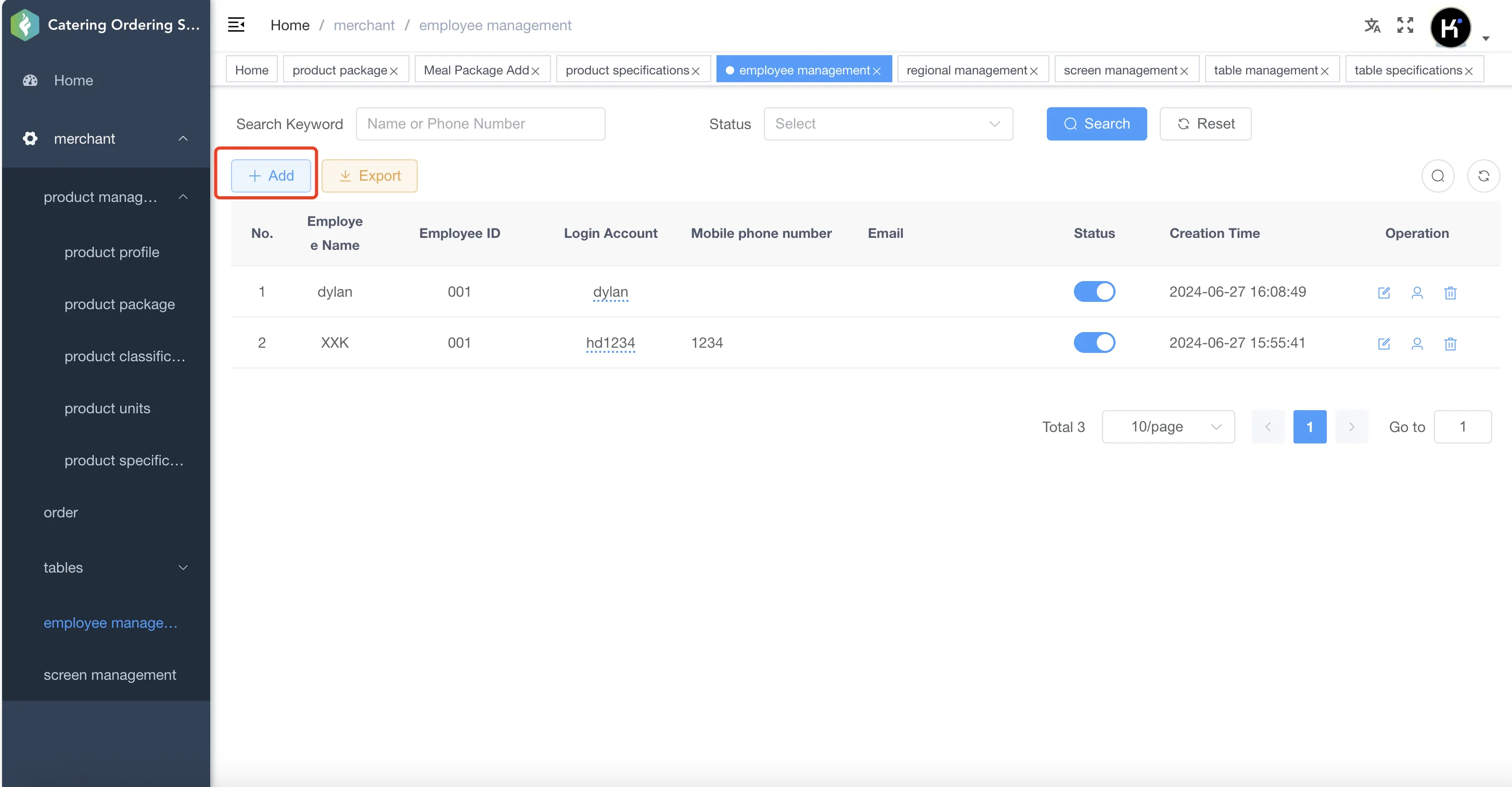The width and height of the screenshot is (1512, 787).
Task: Disable the status switch for dylan
Action: point(1094,292)
